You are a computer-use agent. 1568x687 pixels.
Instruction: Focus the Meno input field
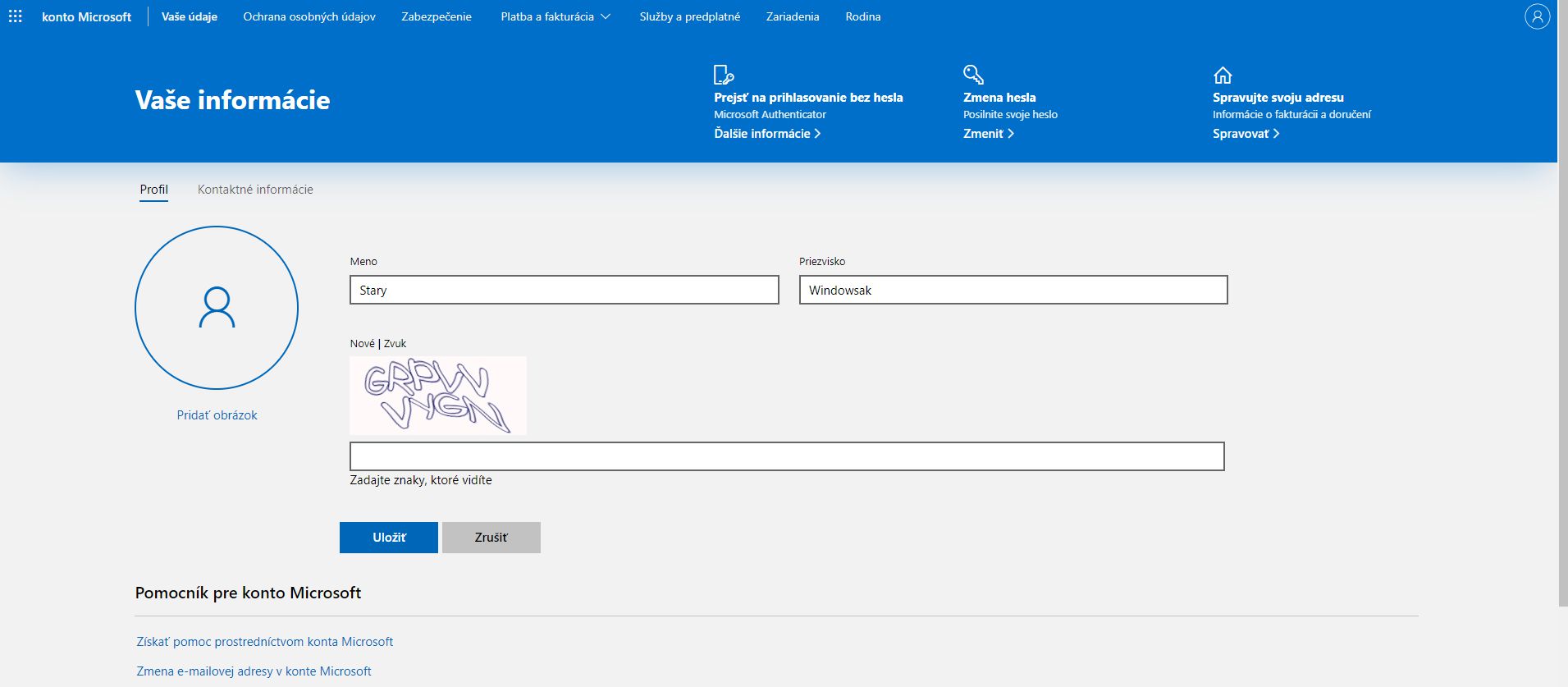pos(565,290)
